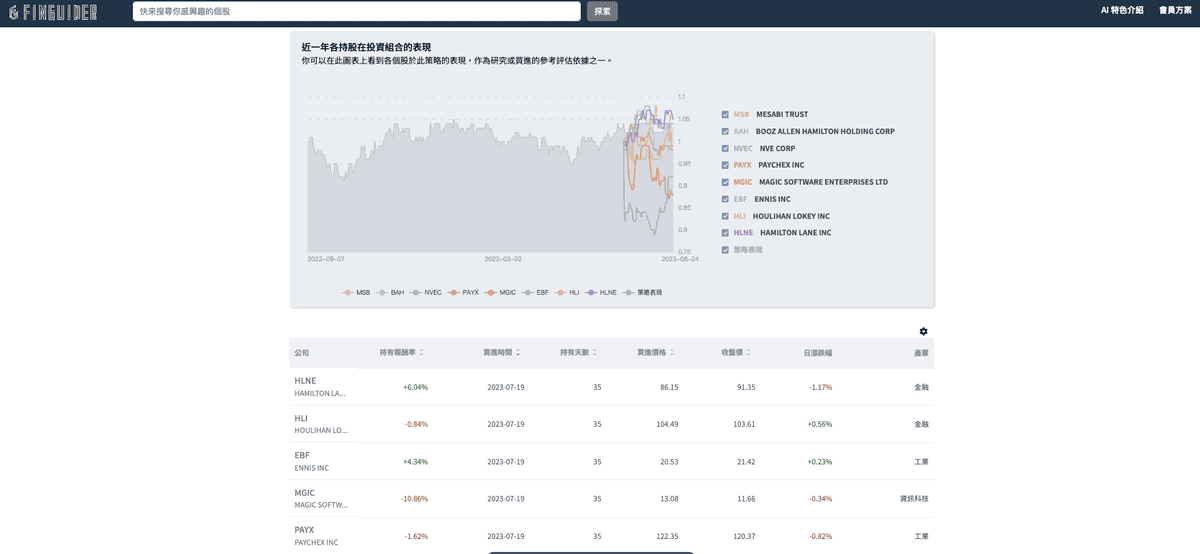Click MGIC return value -10.86%
Image resolution: width=1200 pixels, height=554 pixels.
[x=414, y=498]
